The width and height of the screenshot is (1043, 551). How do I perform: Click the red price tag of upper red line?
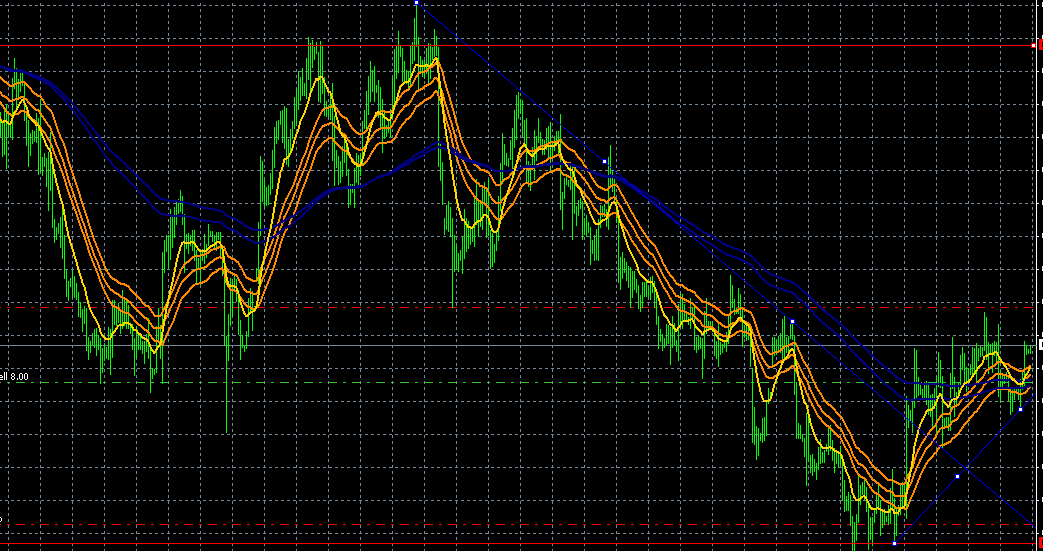(x=1040, y=45)
